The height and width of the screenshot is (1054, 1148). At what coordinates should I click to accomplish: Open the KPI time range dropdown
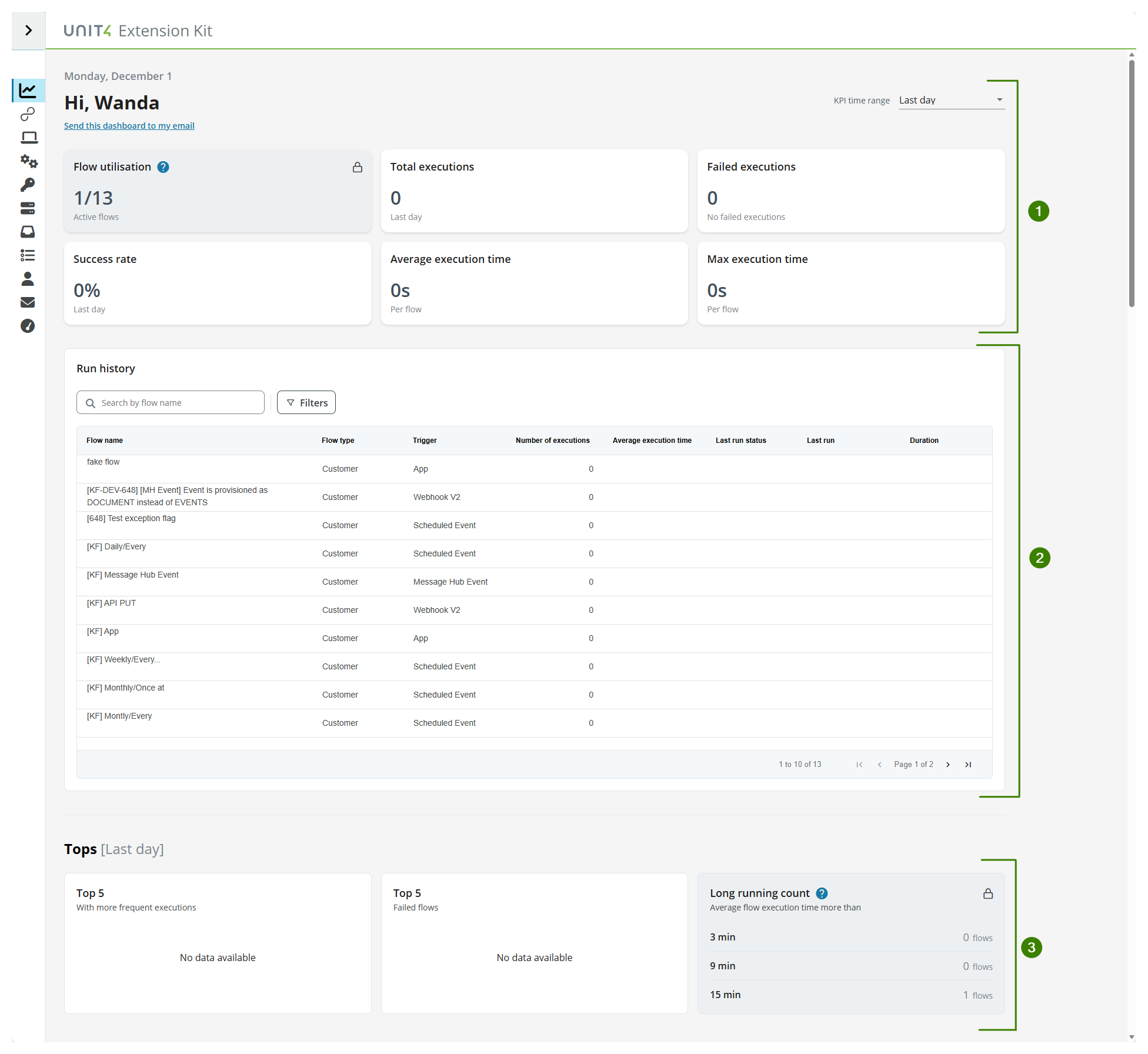950,100
